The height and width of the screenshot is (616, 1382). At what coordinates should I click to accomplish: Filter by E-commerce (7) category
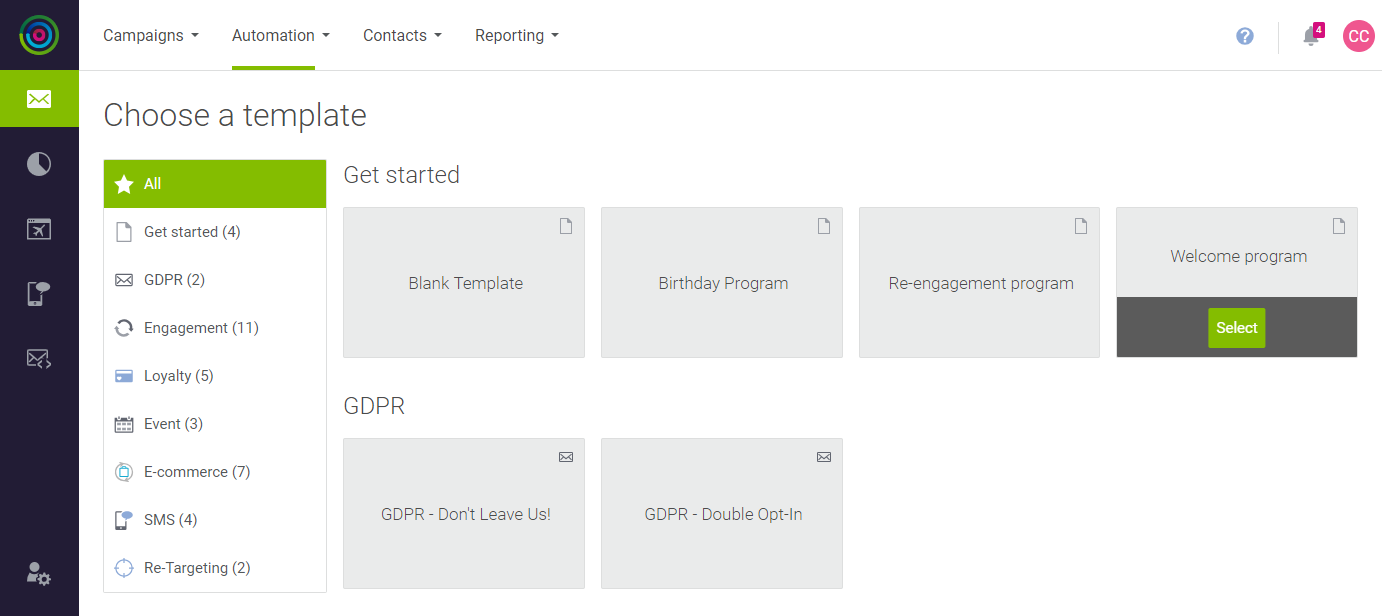tap(215, 472)
